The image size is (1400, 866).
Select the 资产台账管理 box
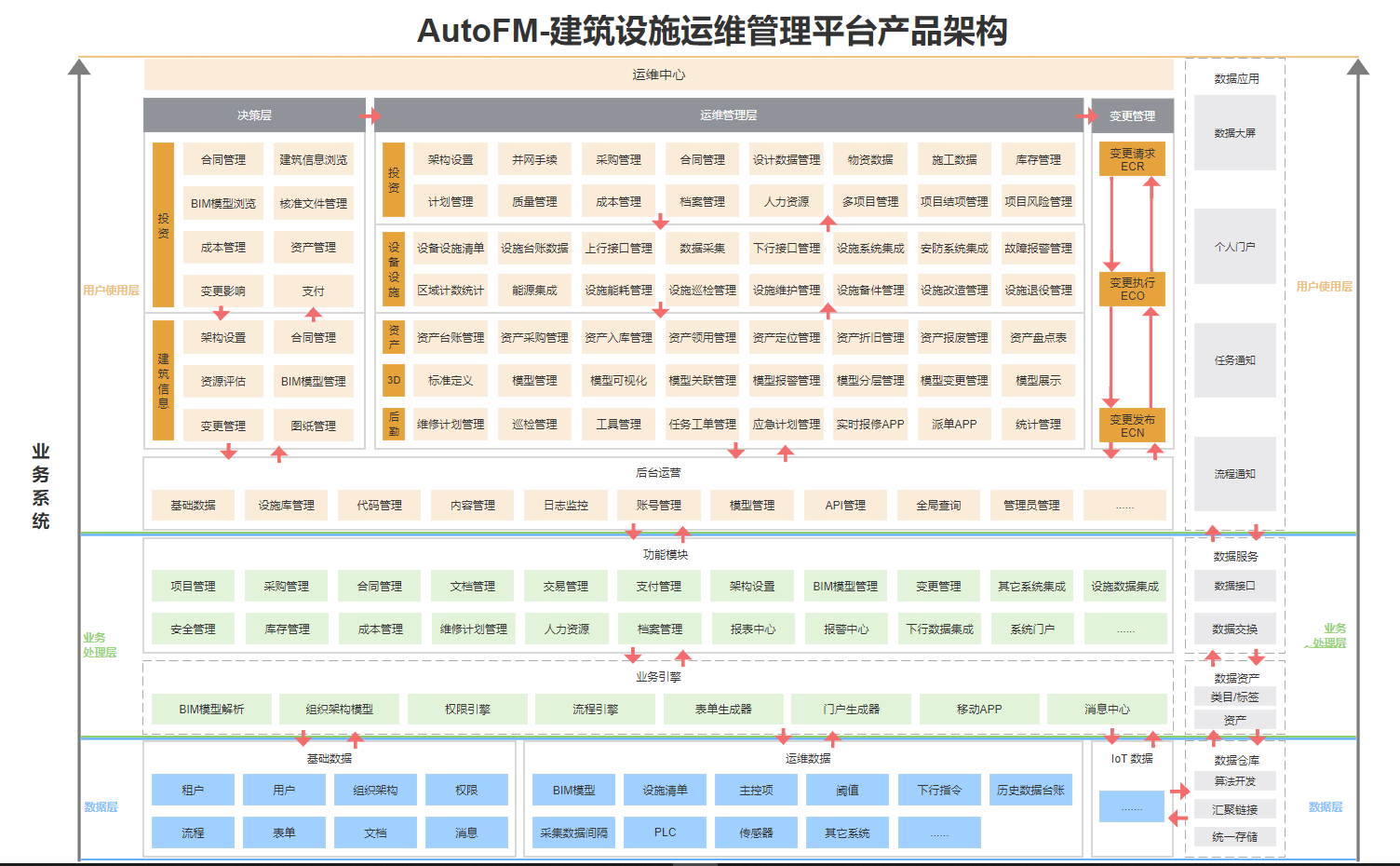point(451,337)
